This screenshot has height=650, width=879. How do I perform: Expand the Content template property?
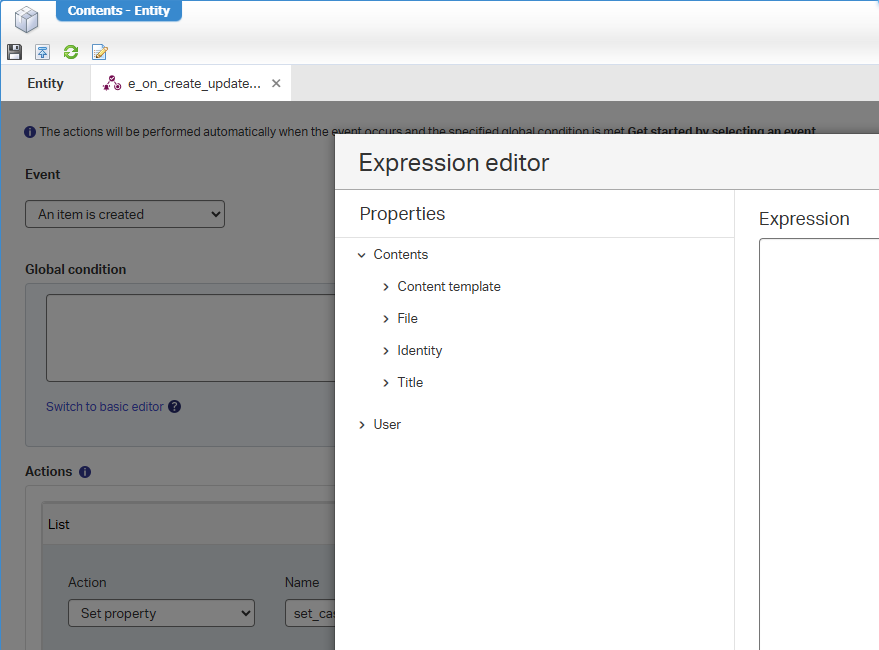[x=386, y=287]
